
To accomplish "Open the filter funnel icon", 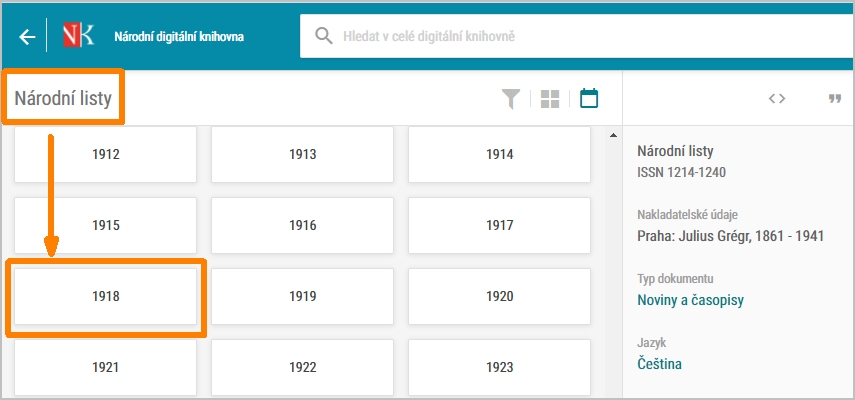I will [x=511, y=99].
